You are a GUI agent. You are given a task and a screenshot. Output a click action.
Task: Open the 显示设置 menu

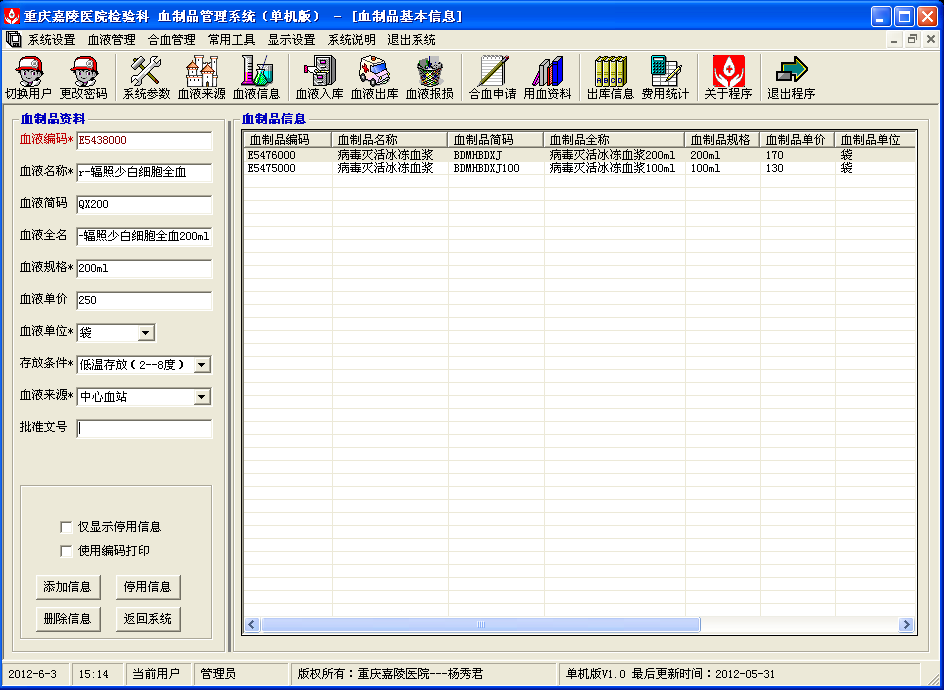(291, 40)
